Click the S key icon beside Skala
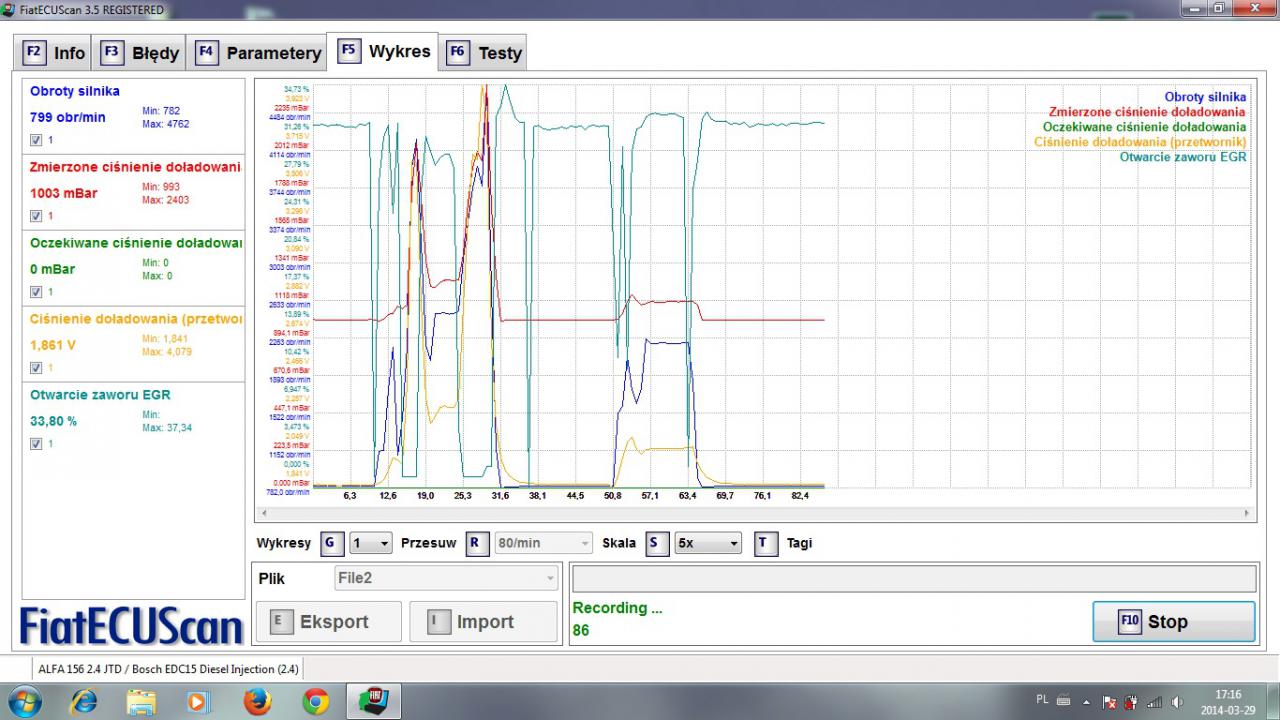Image resolution: width=1280 pixels, height=720 pixels. (657, 543)
